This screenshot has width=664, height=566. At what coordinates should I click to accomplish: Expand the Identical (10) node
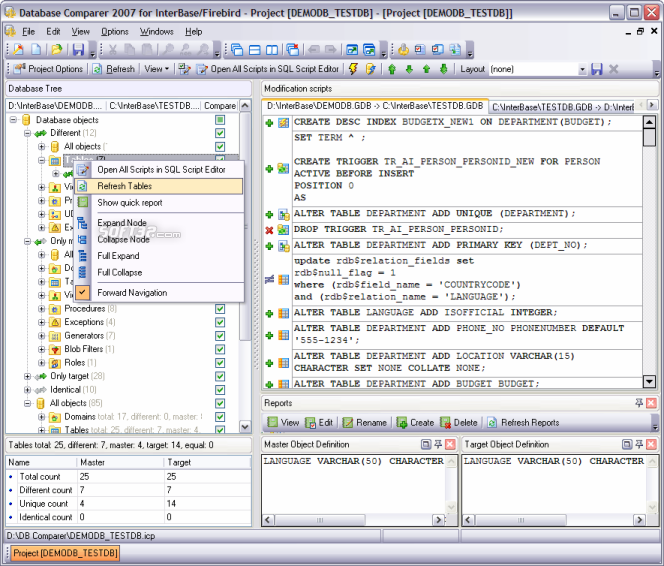28,390
